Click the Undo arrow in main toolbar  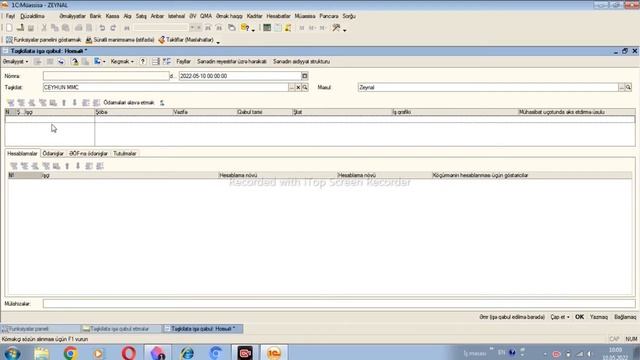tap(102, 28)
